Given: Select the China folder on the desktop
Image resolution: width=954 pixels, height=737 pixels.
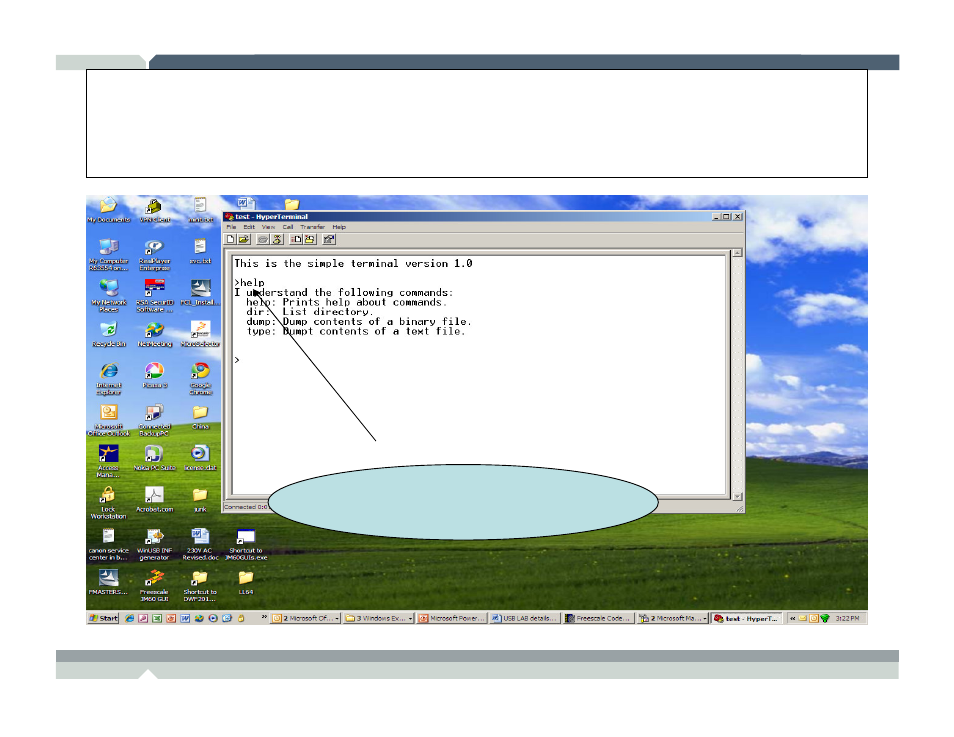Looking at the screenshot, I should [200, 417].
